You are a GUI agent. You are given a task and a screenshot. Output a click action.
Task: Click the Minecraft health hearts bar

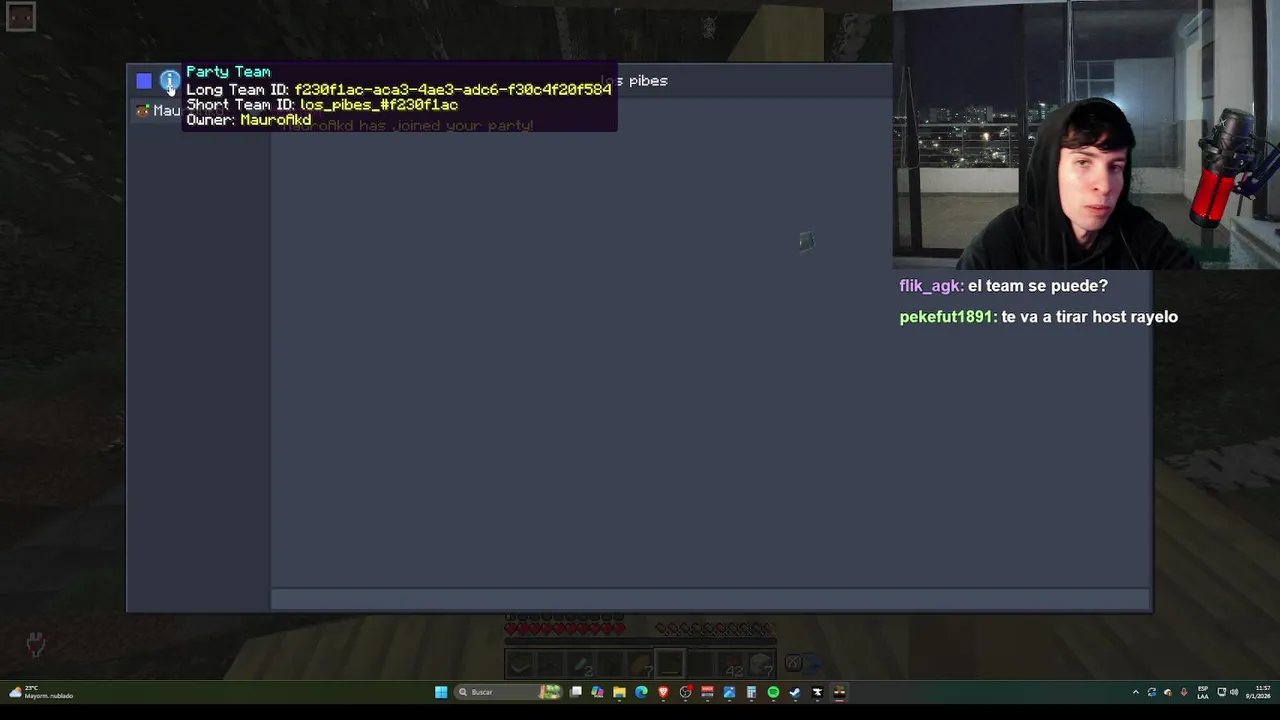(565, 629)
